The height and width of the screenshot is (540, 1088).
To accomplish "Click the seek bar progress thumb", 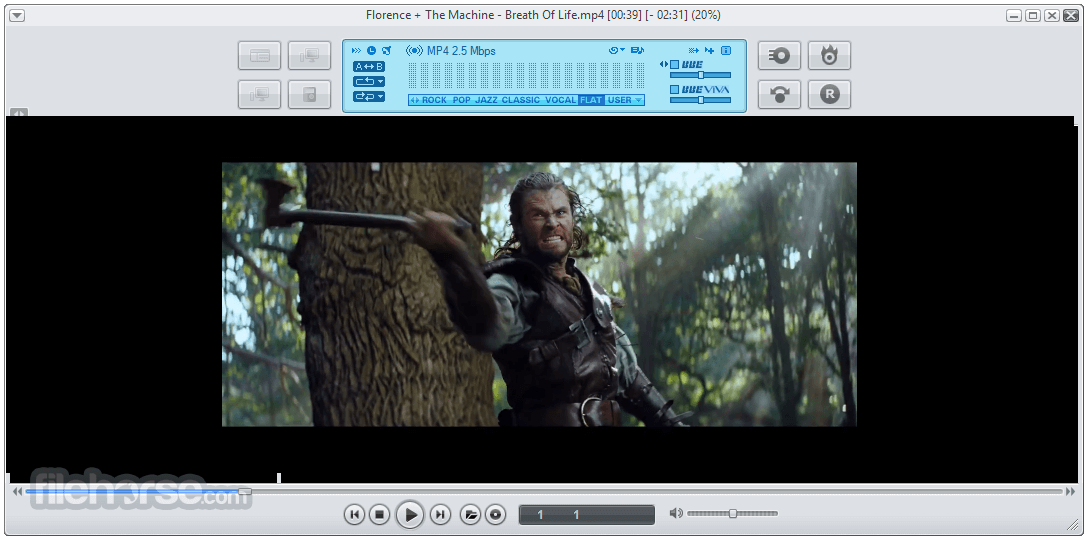I will (245, 491).
